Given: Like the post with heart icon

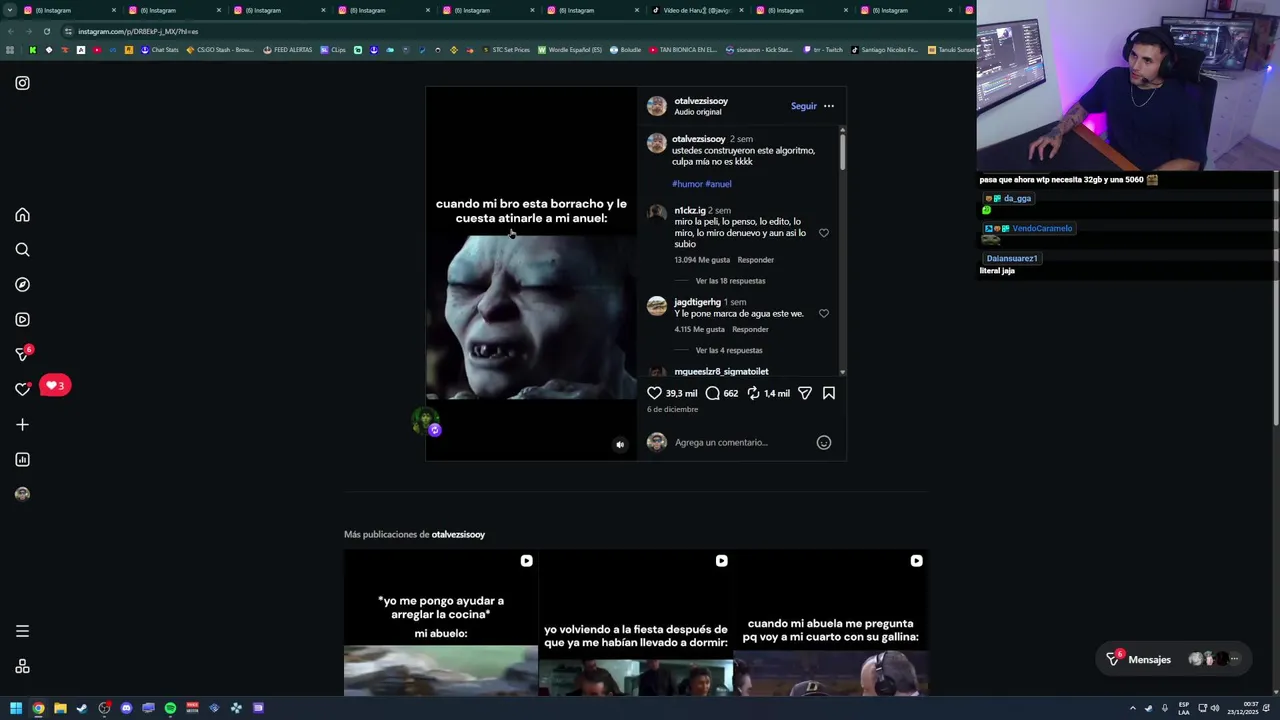Looking at the screenshot, I should click(654, 393).
